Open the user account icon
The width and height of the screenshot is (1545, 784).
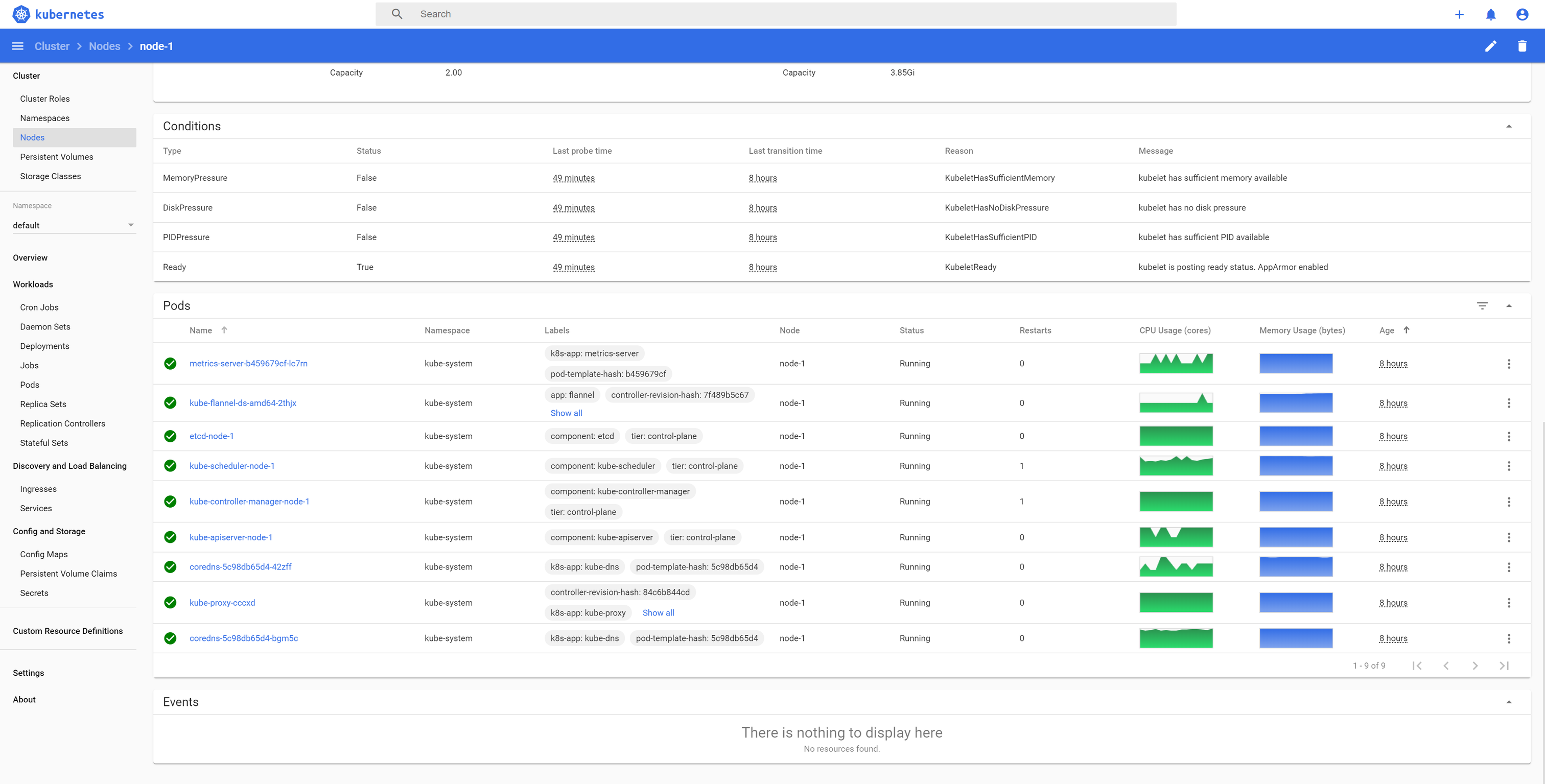coord(1521,14)
